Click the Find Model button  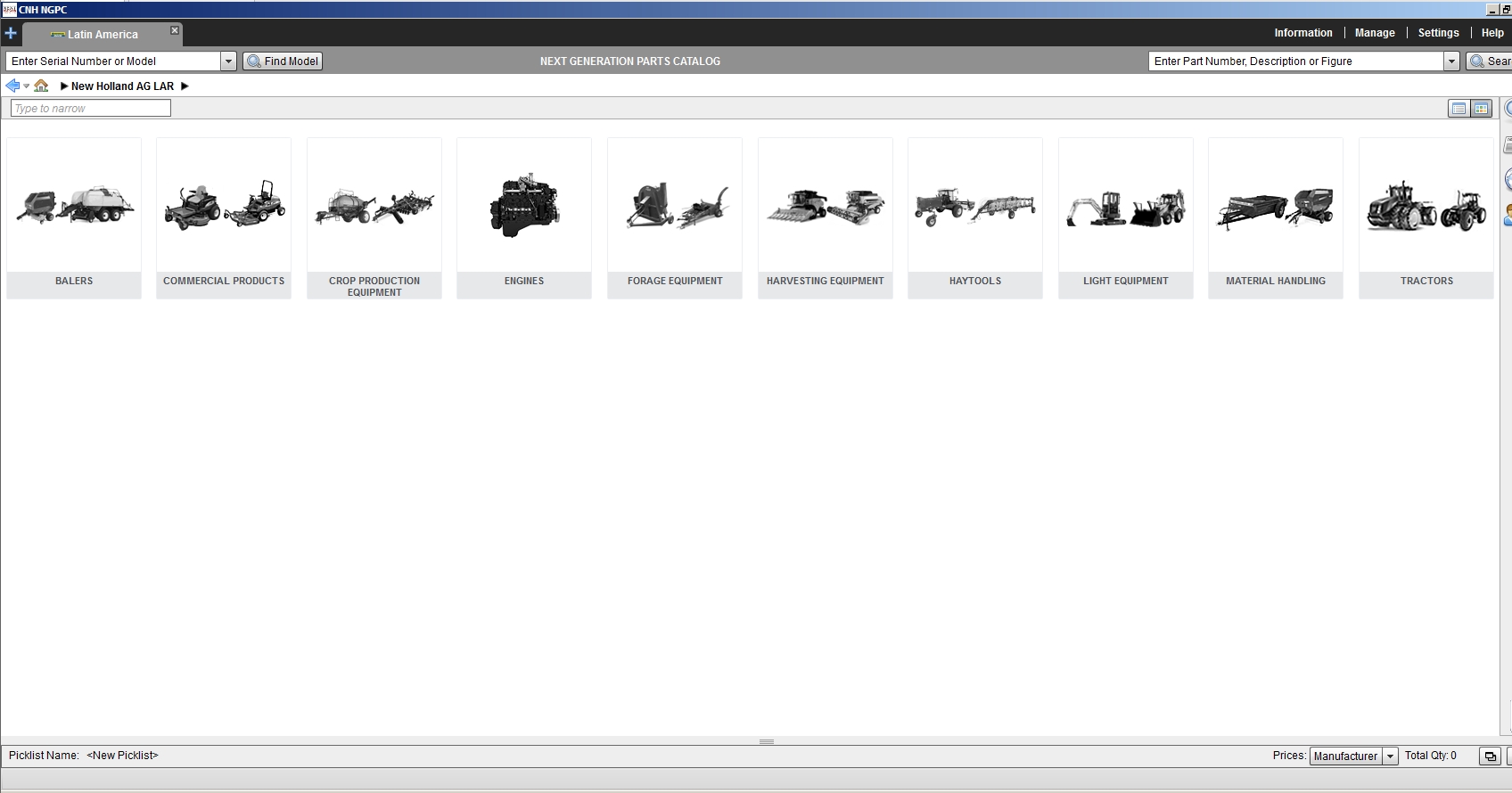pyautogui.click(x=283, y=61)
